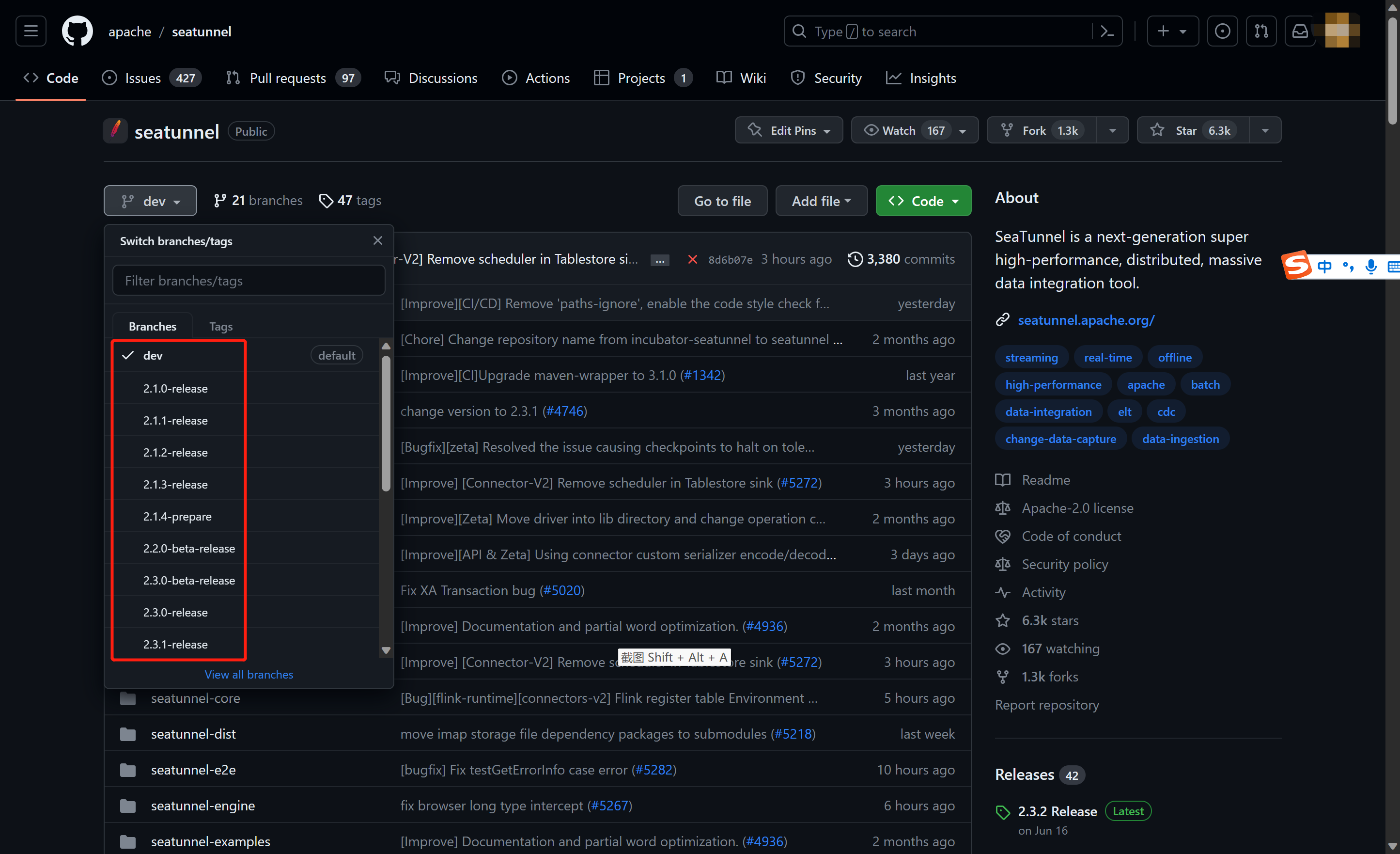Click the GitHub logo icon
This screenshot has width=1400, height=854.
78,32
